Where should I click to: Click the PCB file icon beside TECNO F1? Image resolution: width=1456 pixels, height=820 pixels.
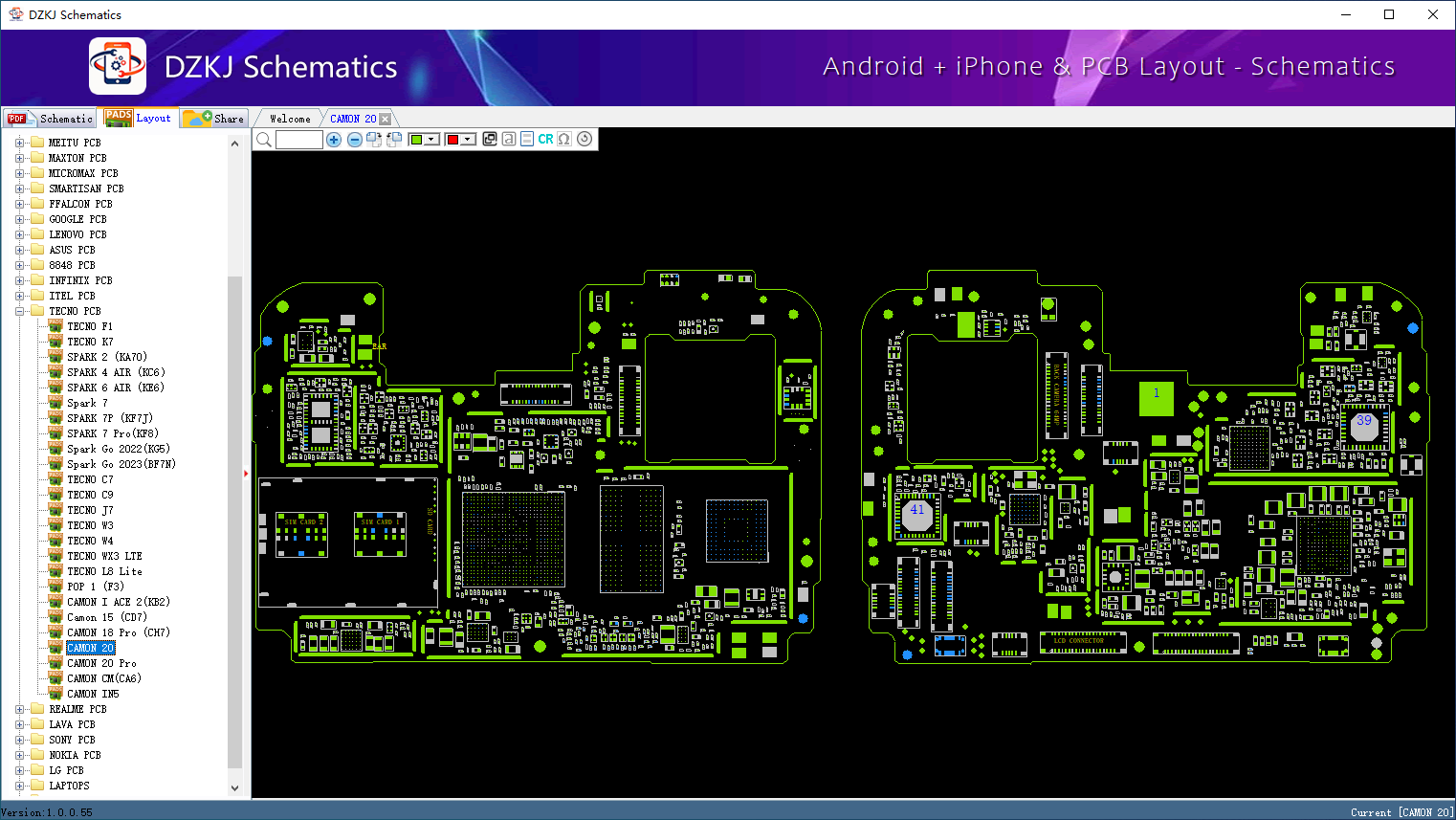[x=55, y=326]
